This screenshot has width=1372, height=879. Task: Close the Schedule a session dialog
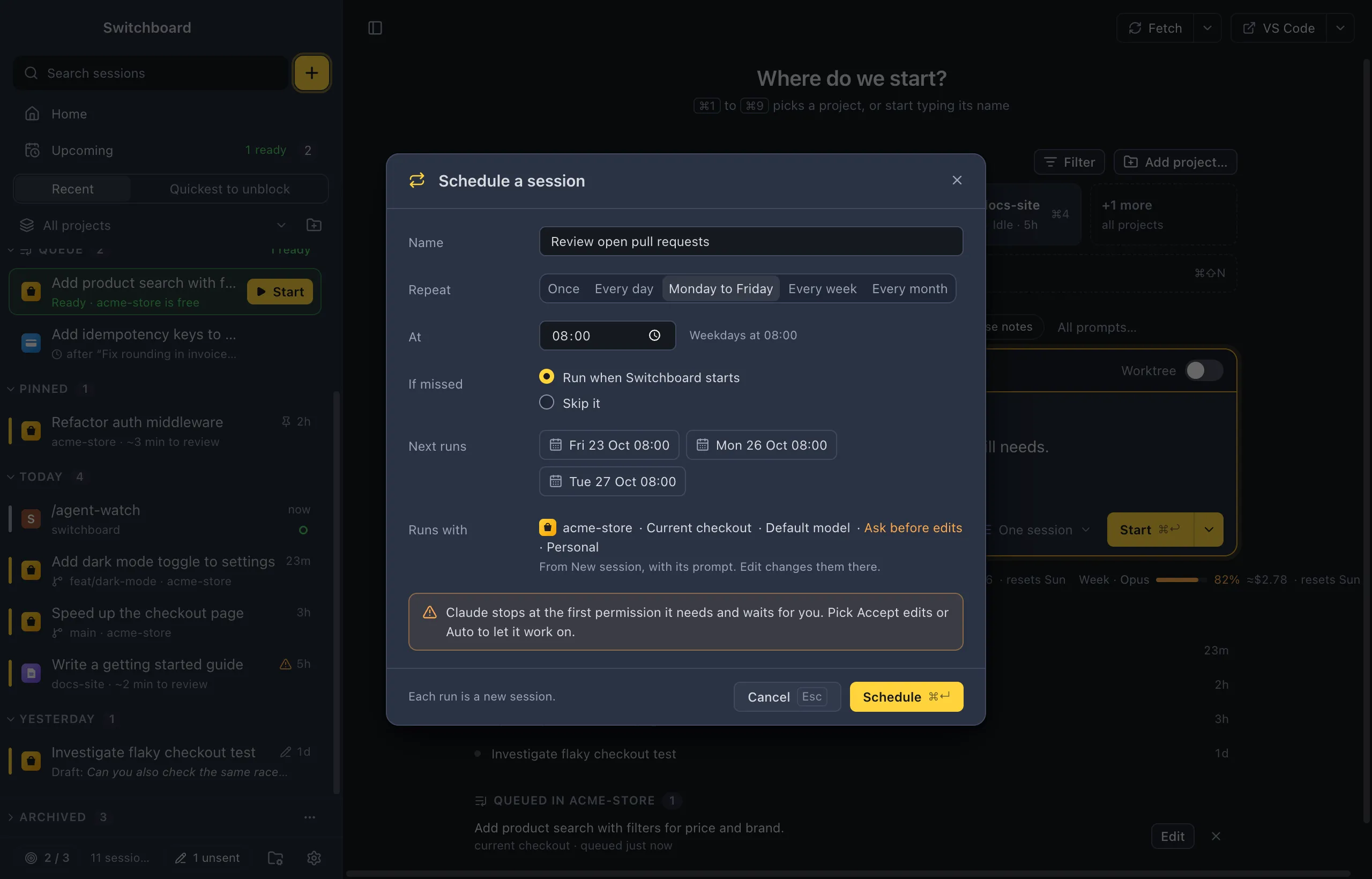[x=957, y=181]
